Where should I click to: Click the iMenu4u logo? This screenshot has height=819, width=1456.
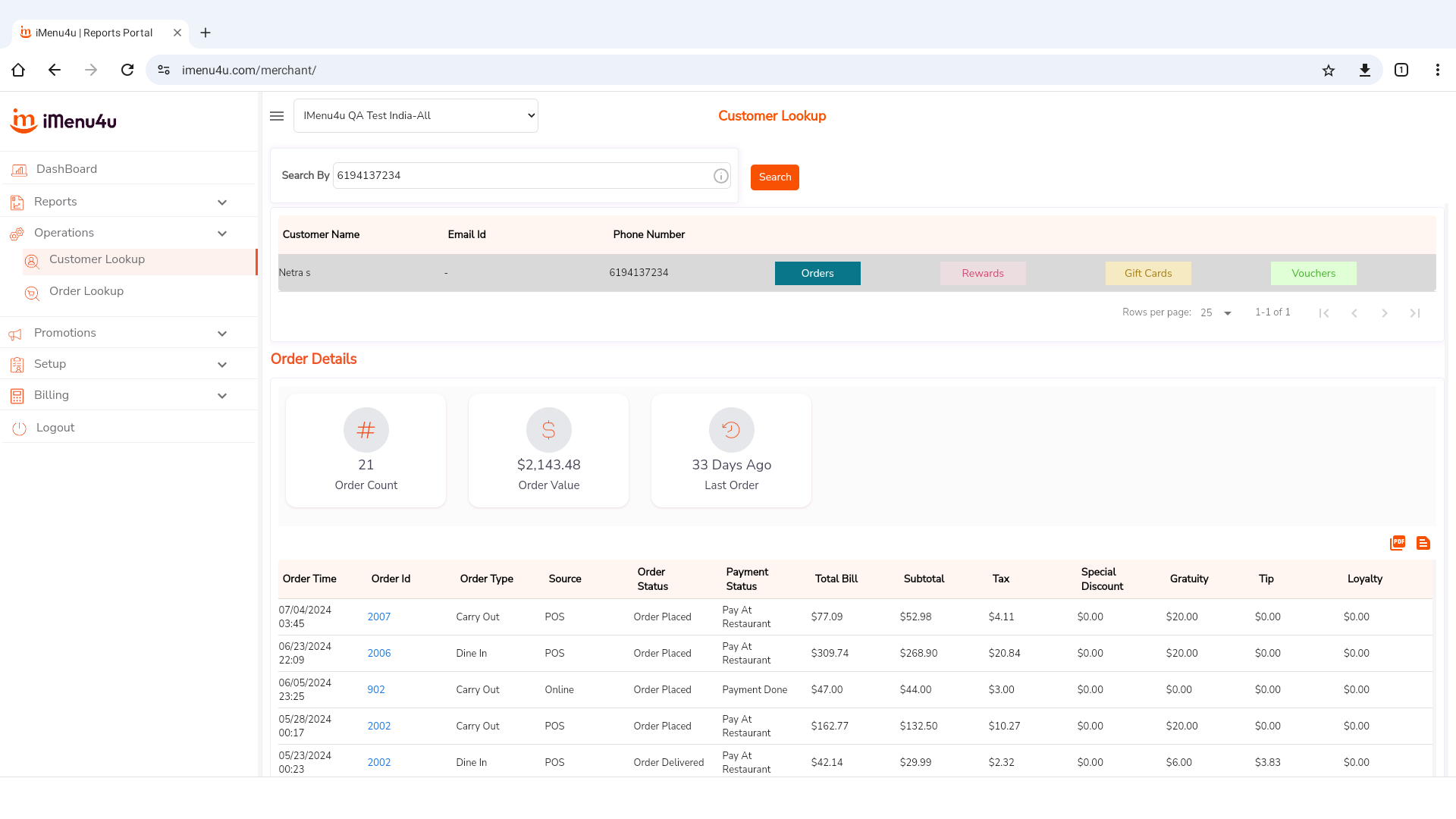tap(64, 121)
